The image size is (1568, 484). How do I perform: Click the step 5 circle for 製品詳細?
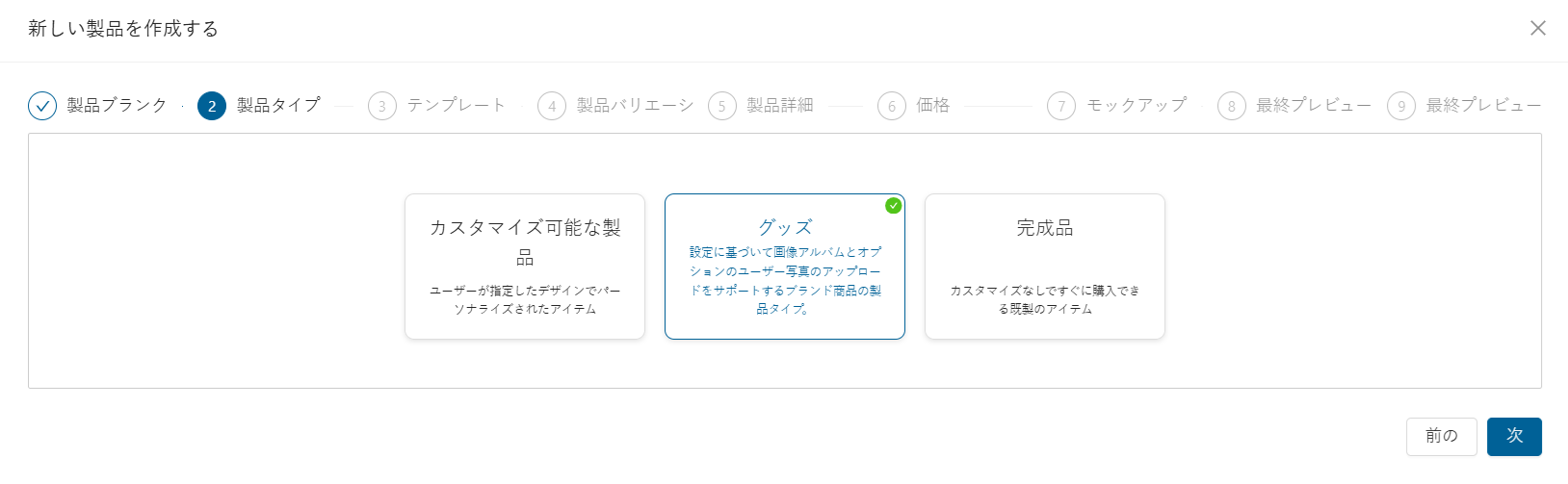tap(722, 106)
